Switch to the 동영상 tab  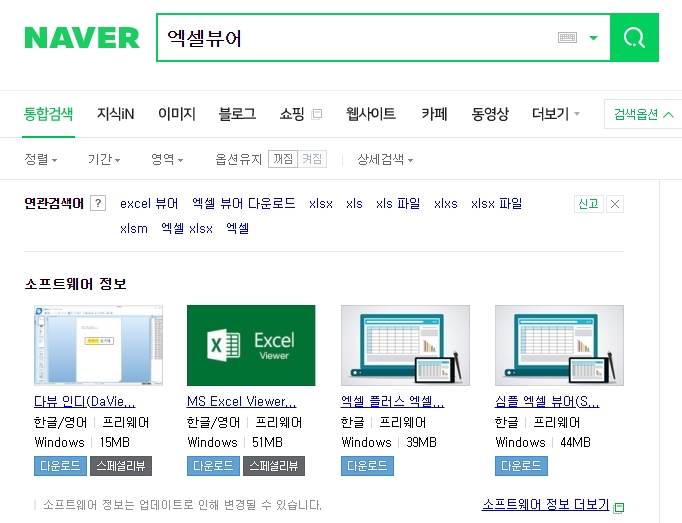click(490, 114)
